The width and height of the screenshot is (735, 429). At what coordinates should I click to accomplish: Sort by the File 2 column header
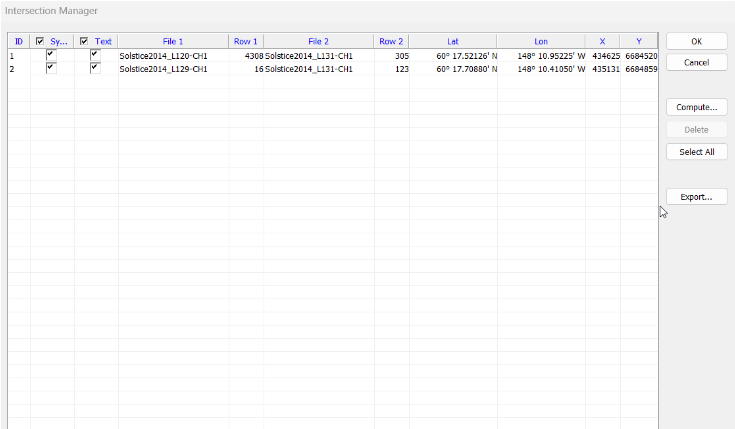[318, 41]
